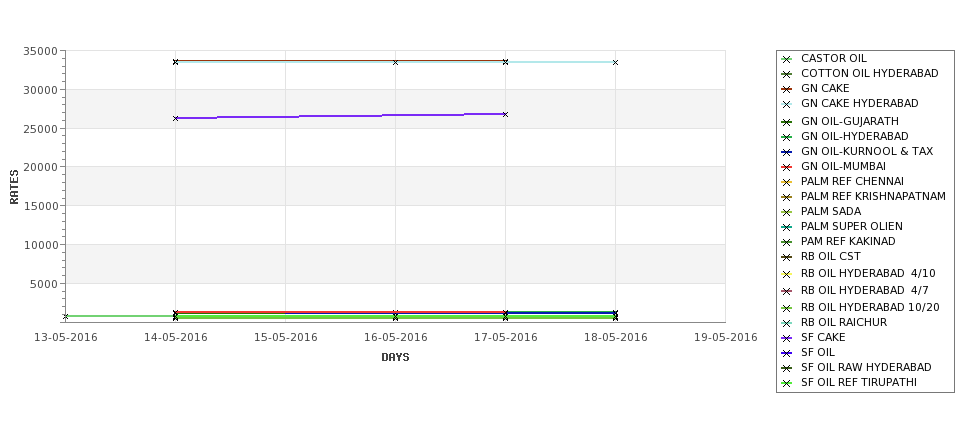The height and width of the screenshot is (429, 975).
Task: Click the top data point at 16-05-2016
Action: (395, 62)
